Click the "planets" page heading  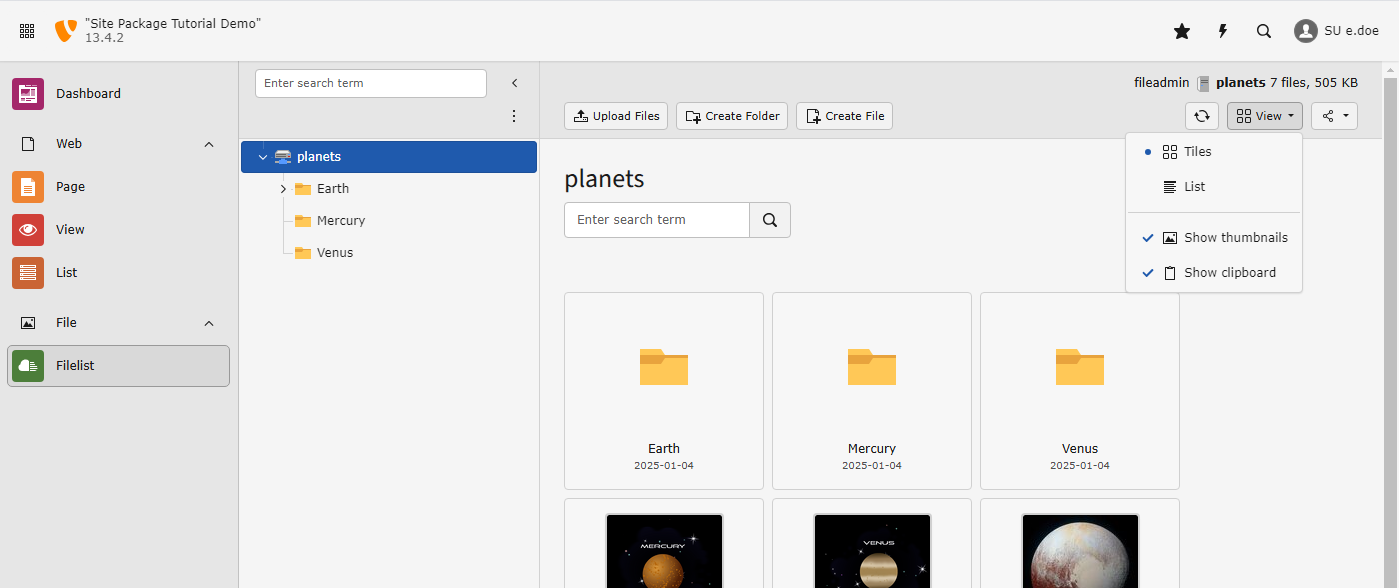[604, 179]
